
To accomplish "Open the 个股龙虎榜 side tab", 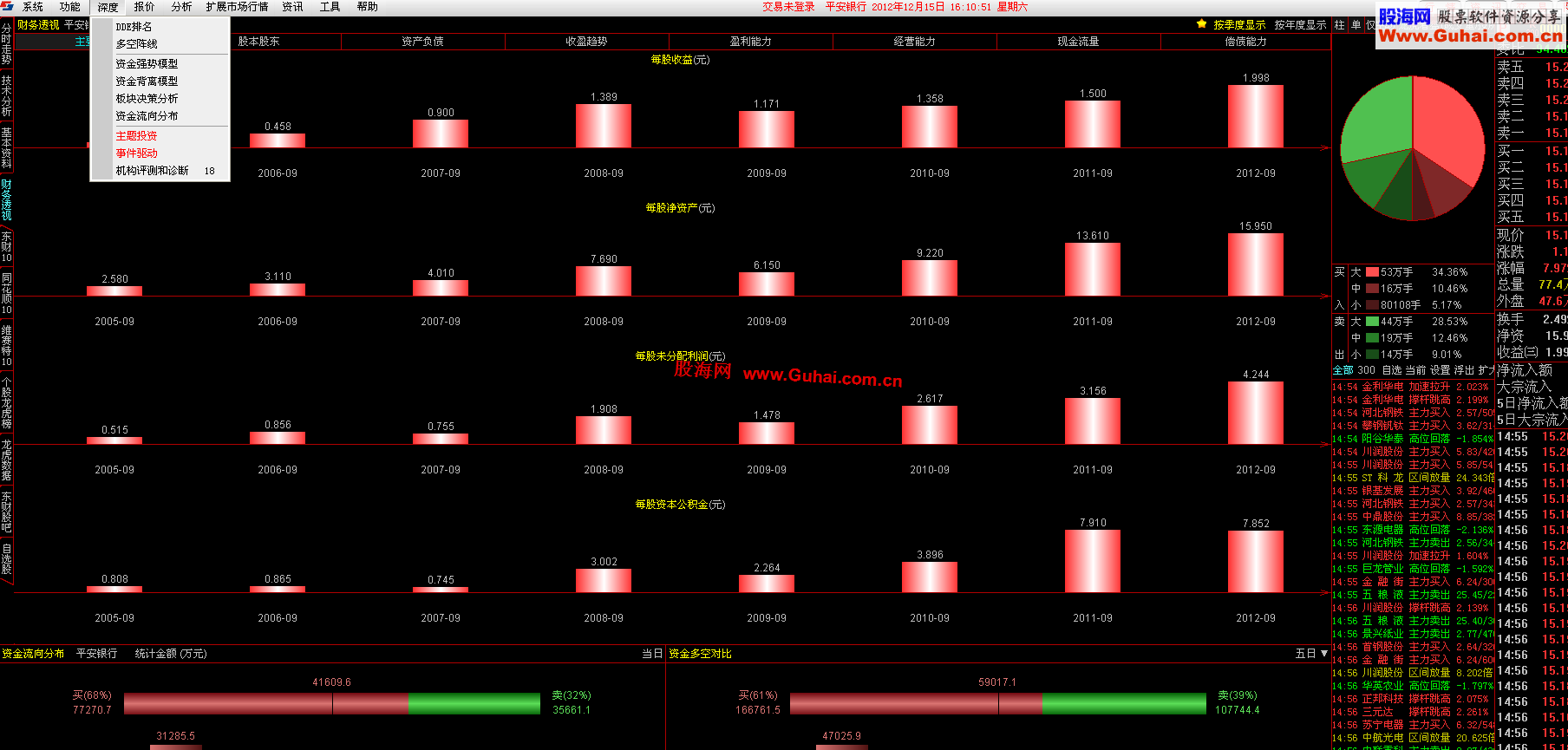I will (6, 402).
